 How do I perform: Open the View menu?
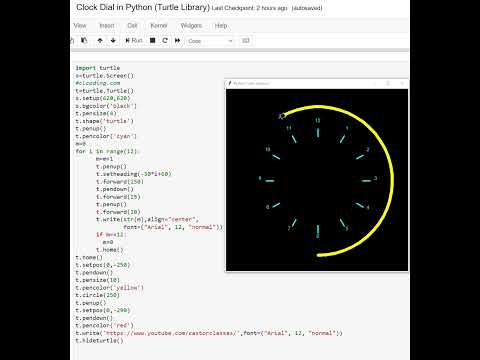(80, 26)
